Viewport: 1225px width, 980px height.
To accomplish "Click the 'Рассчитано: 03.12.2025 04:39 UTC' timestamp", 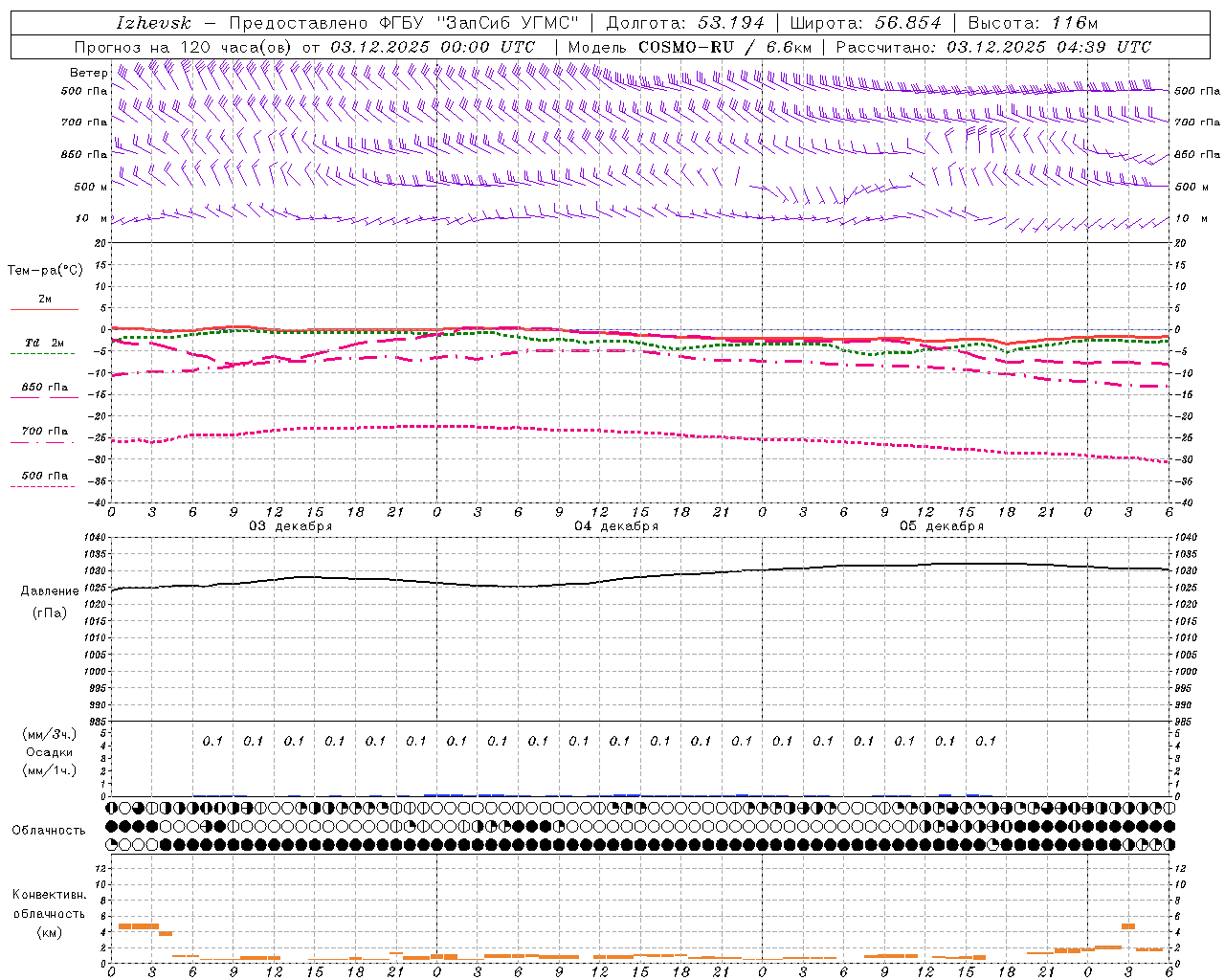I will pyautogui.click(x=993, y=47).
